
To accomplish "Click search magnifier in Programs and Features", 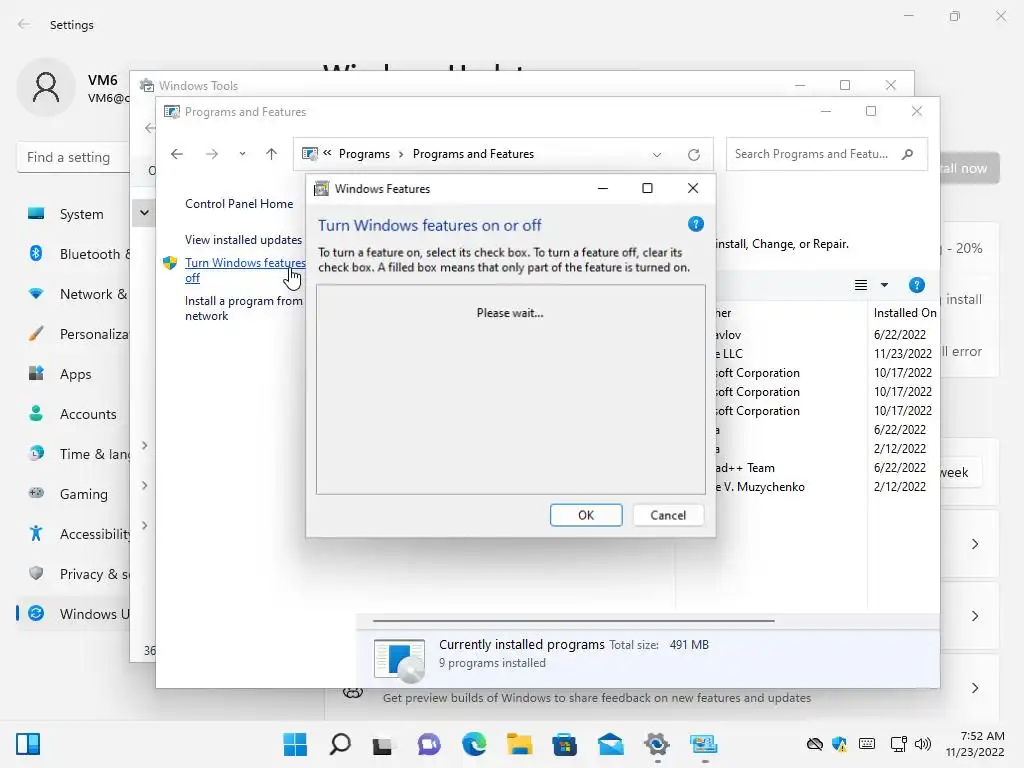I will 907,154.
